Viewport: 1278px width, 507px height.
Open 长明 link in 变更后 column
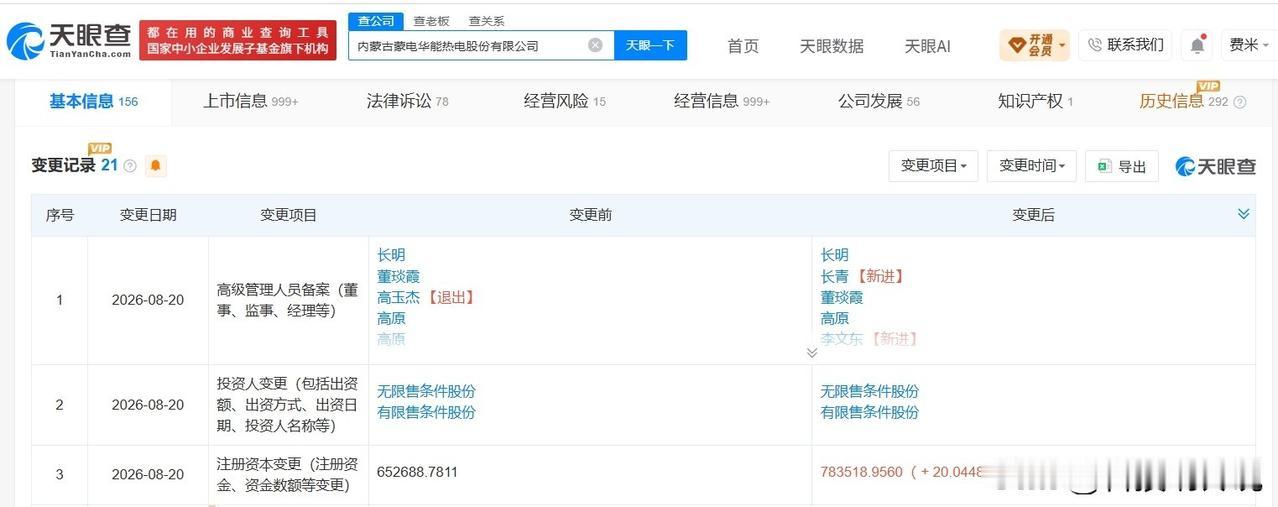[835, 255]
